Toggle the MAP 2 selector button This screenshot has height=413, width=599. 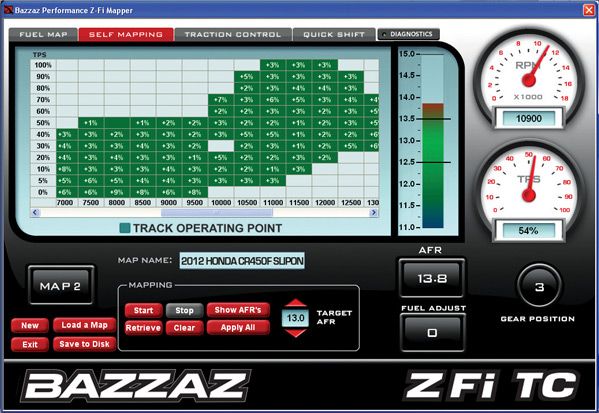pyautogui.click(x=61, y=286)
